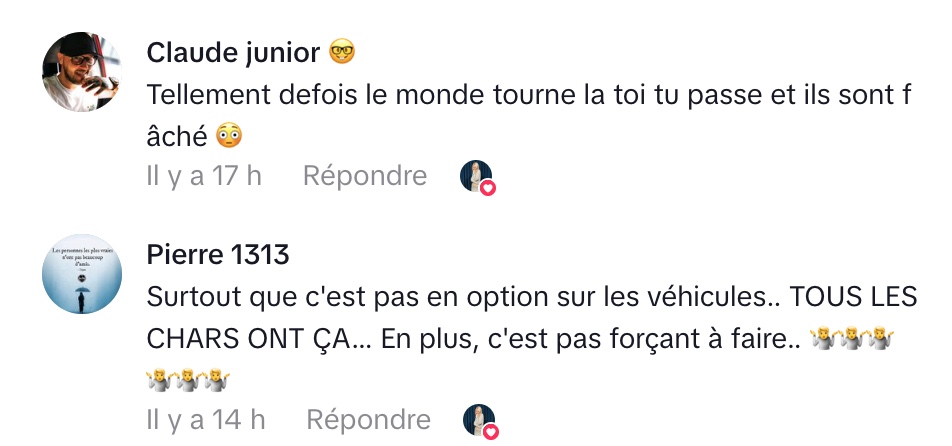Click the Pierre 1313 username

tap(218, 255)
